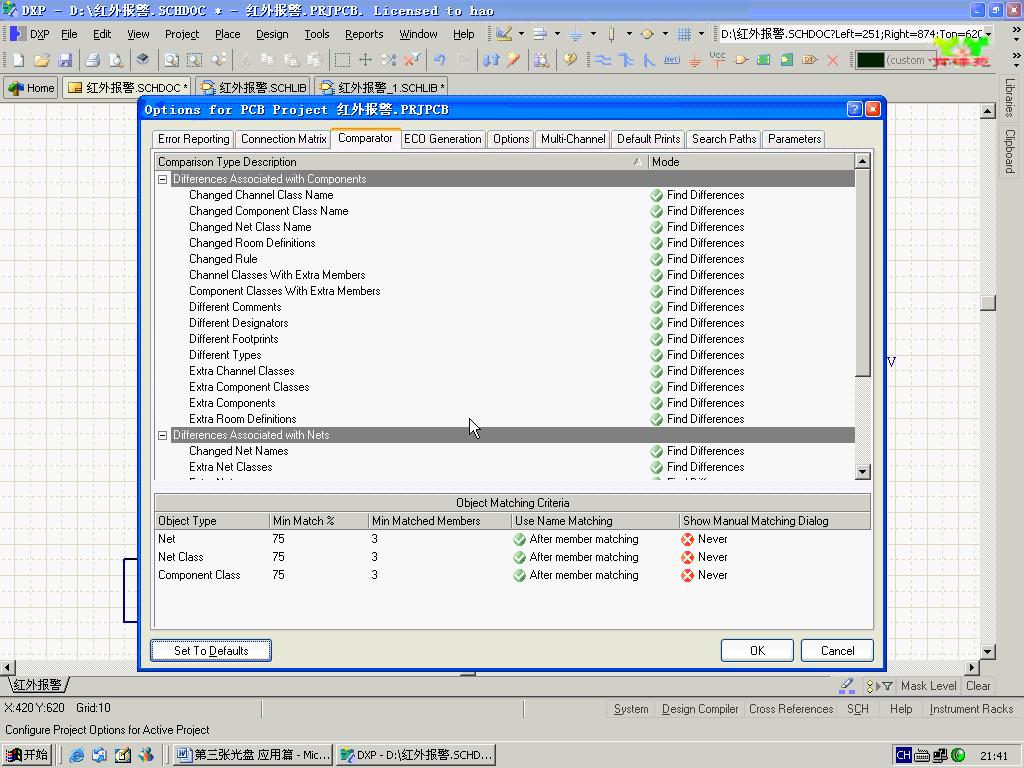Open an existing document via folder icon
1024x768 pixels.
42,60
